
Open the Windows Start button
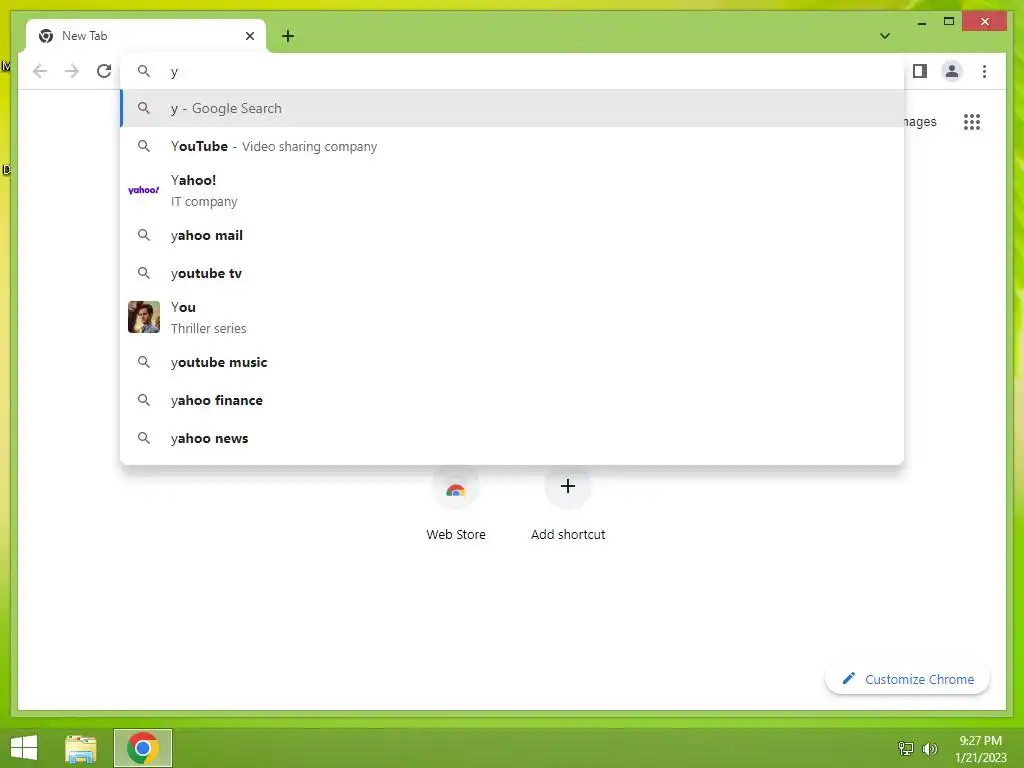tap(24, 748)
